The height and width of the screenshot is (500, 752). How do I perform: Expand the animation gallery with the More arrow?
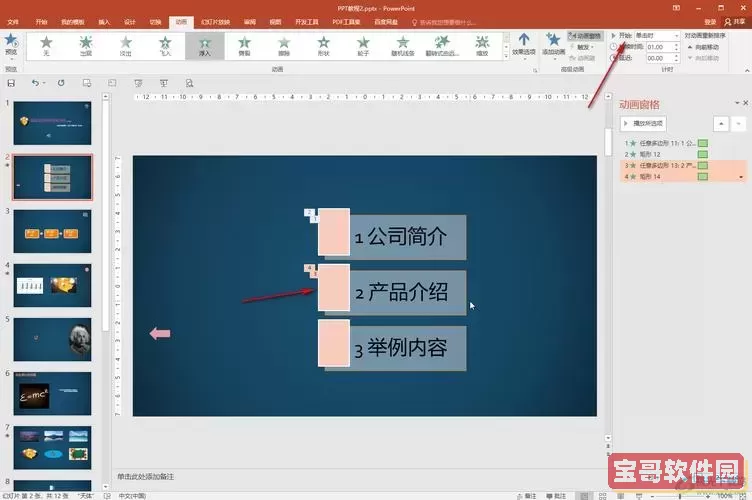[x=506, y=56]
